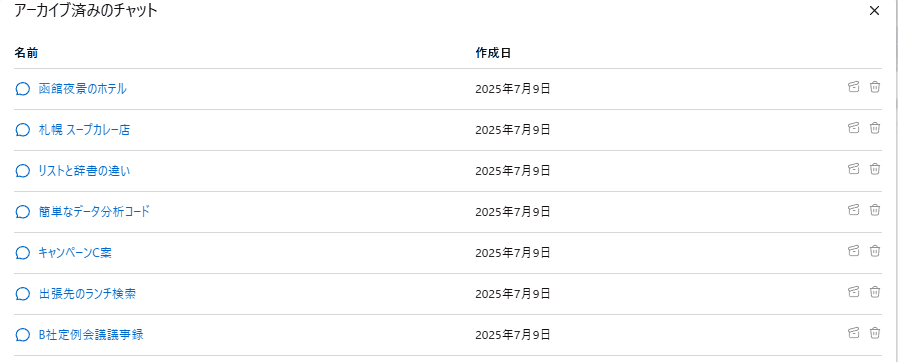Delete the B社定例会議議事録 chat
Viewport: 898px width, 362px height.
coord(875,333)
